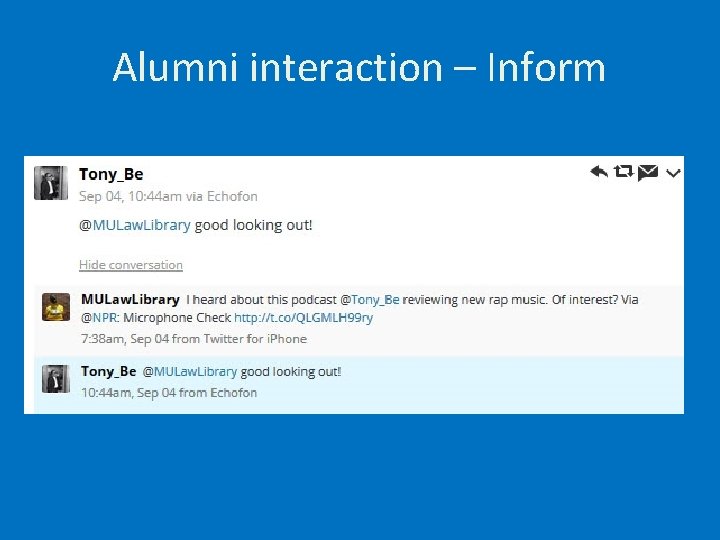Open the MULawLibrary username in the conversation
The height and width of the screenshot is (540, 720).
coord(130,299)
